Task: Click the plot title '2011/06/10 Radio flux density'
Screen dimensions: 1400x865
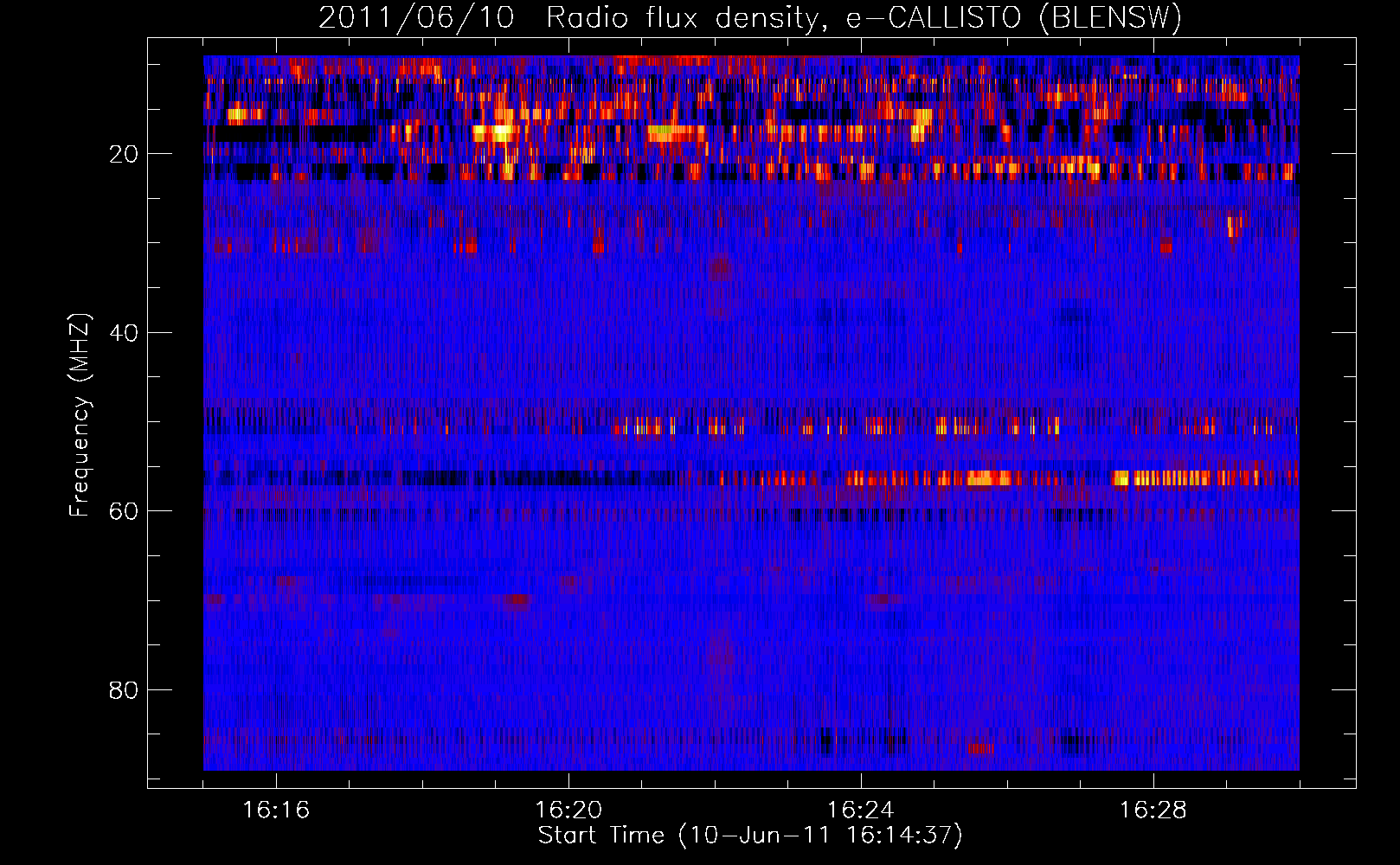Action: [x=749, y=17]
